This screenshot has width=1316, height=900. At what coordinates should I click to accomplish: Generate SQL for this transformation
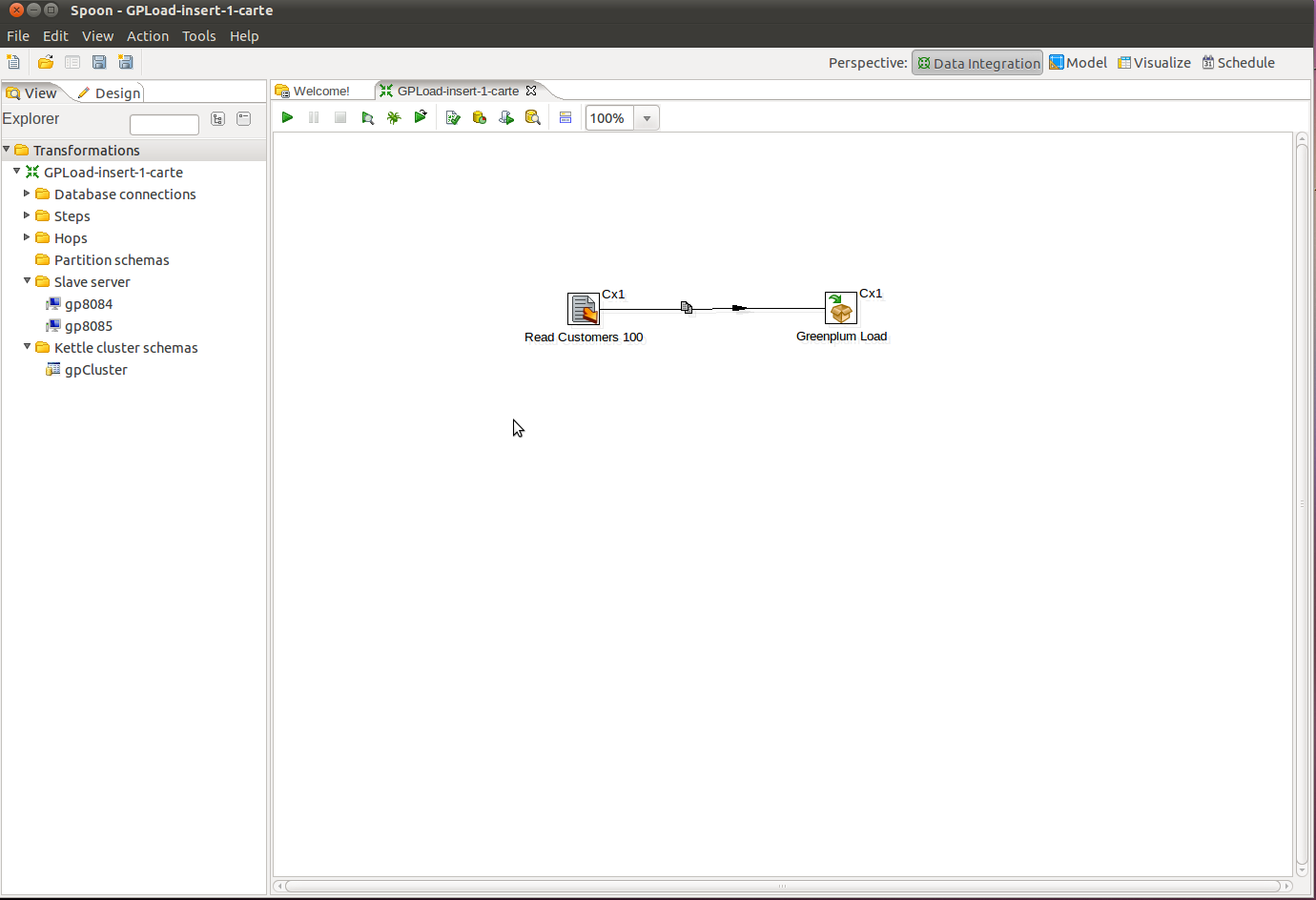pos(506,117)
